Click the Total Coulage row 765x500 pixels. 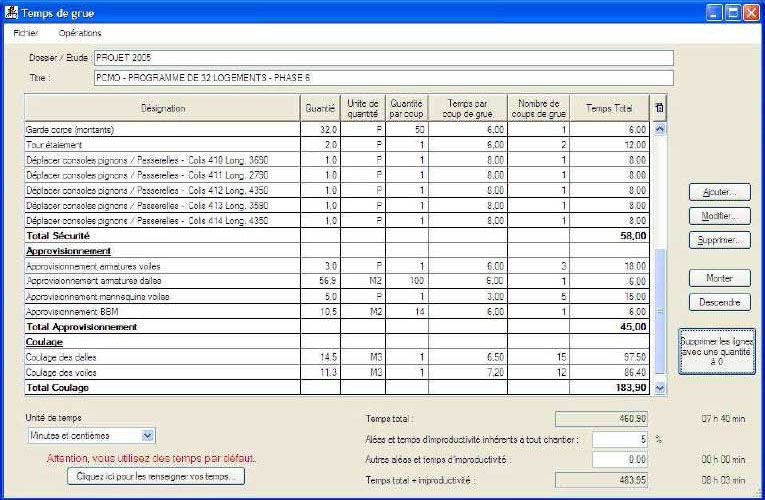coord(337,388)
